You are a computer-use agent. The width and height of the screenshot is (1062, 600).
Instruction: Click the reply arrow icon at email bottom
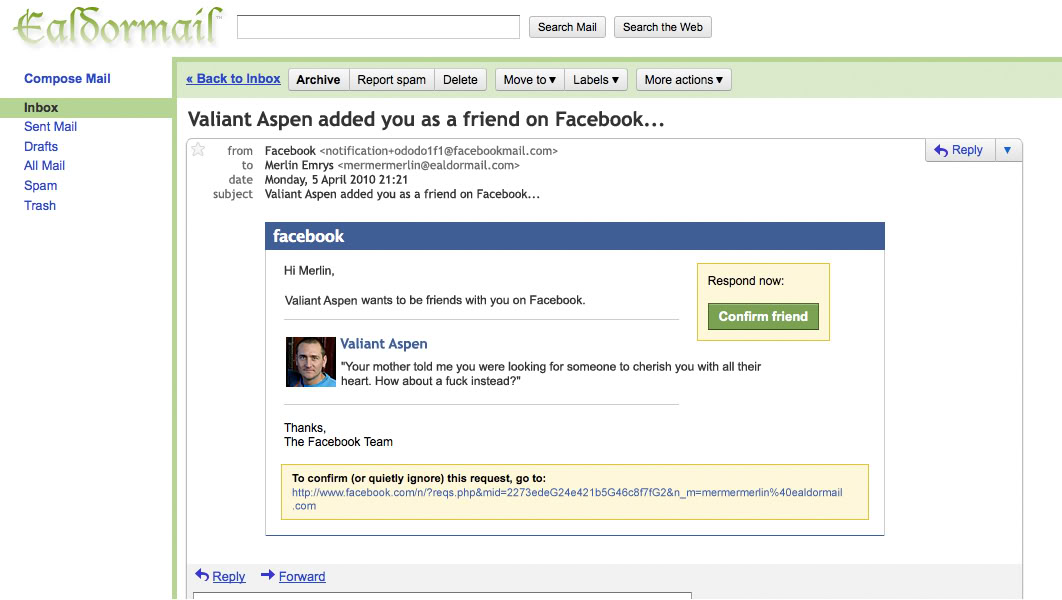202,575
